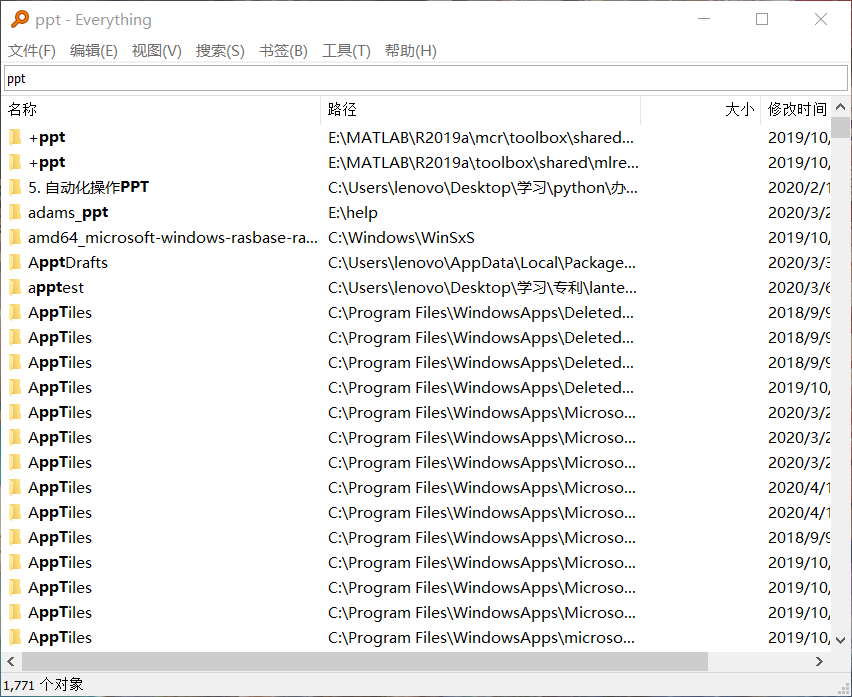
Task: Click horizontal scrollbar right arrow
Action: [819, 661]
